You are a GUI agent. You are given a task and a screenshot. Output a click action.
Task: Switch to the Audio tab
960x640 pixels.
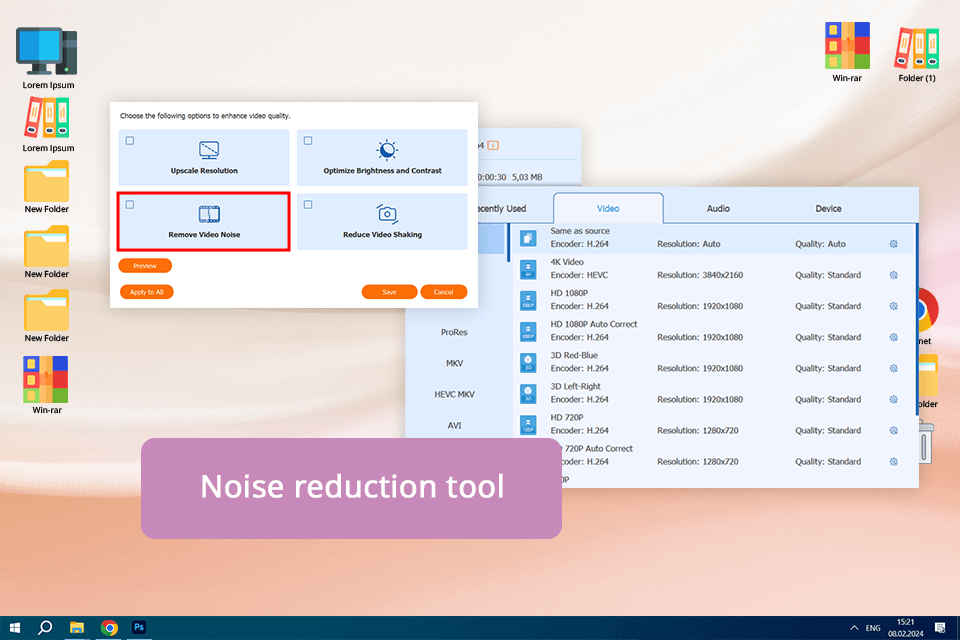[718, 209]
